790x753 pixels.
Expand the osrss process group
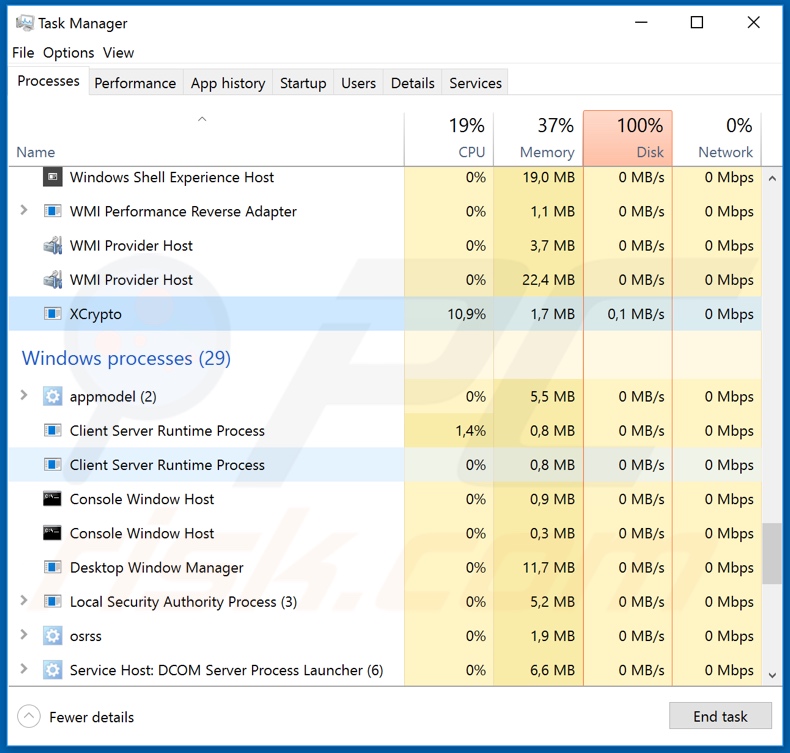click(x=24, y=635)
